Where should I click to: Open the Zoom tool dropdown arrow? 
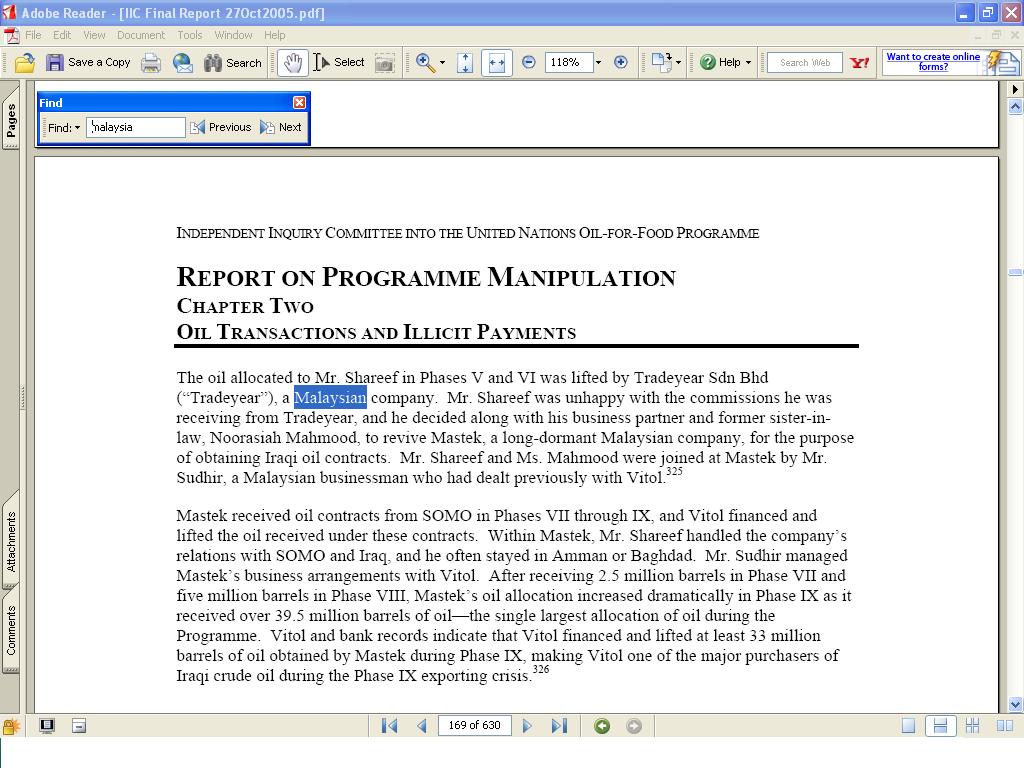tap(442, 63)
